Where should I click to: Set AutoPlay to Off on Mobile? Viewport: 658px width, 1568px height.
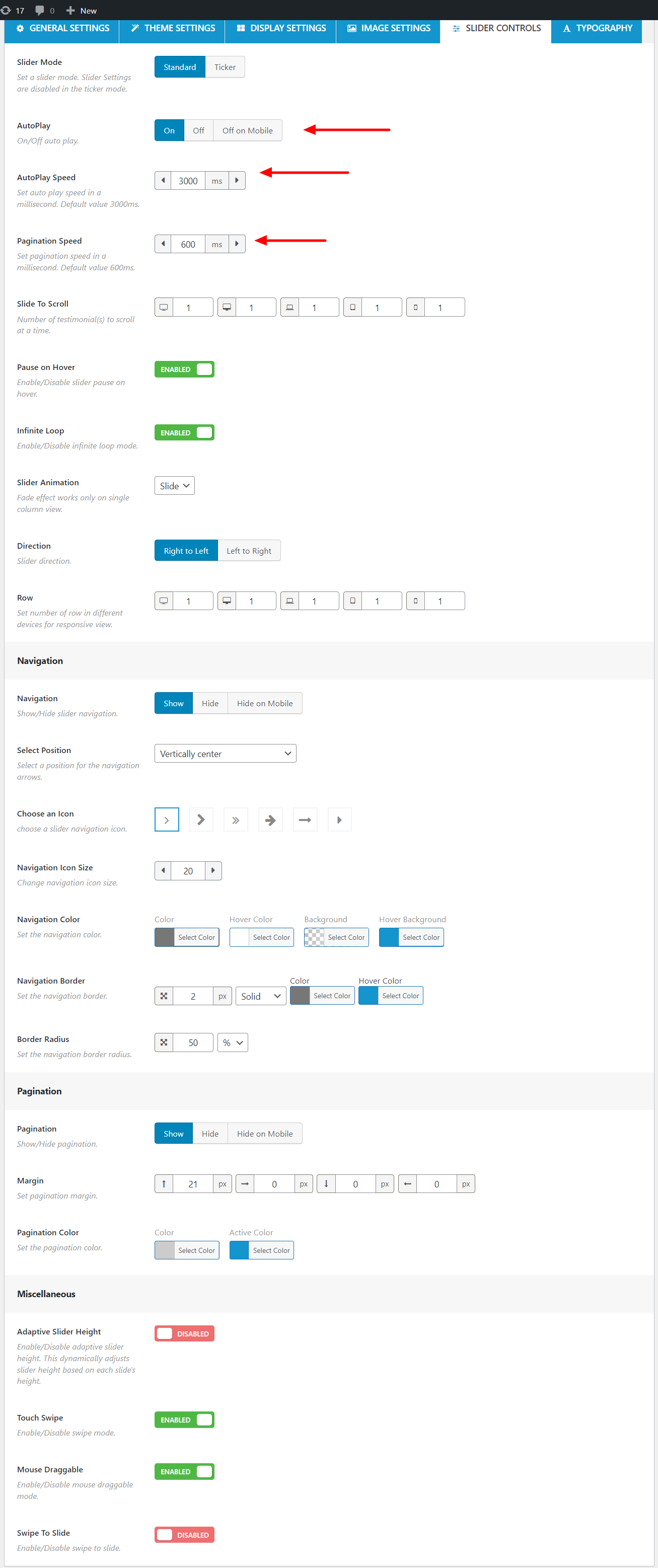[x=247, y=130]
